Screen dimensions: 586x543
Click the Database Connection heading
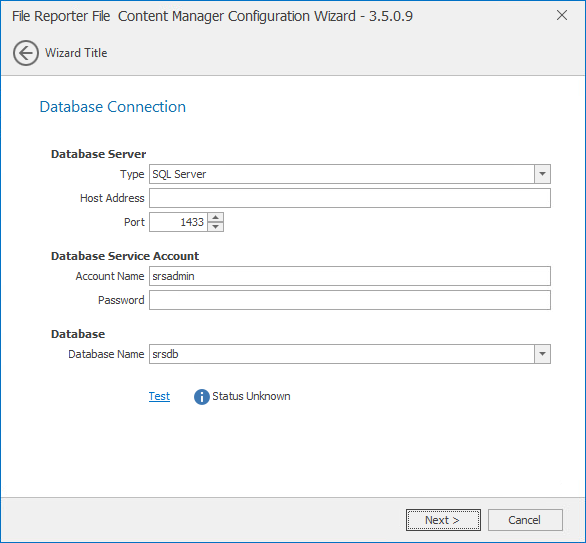(x=112, y=107)
